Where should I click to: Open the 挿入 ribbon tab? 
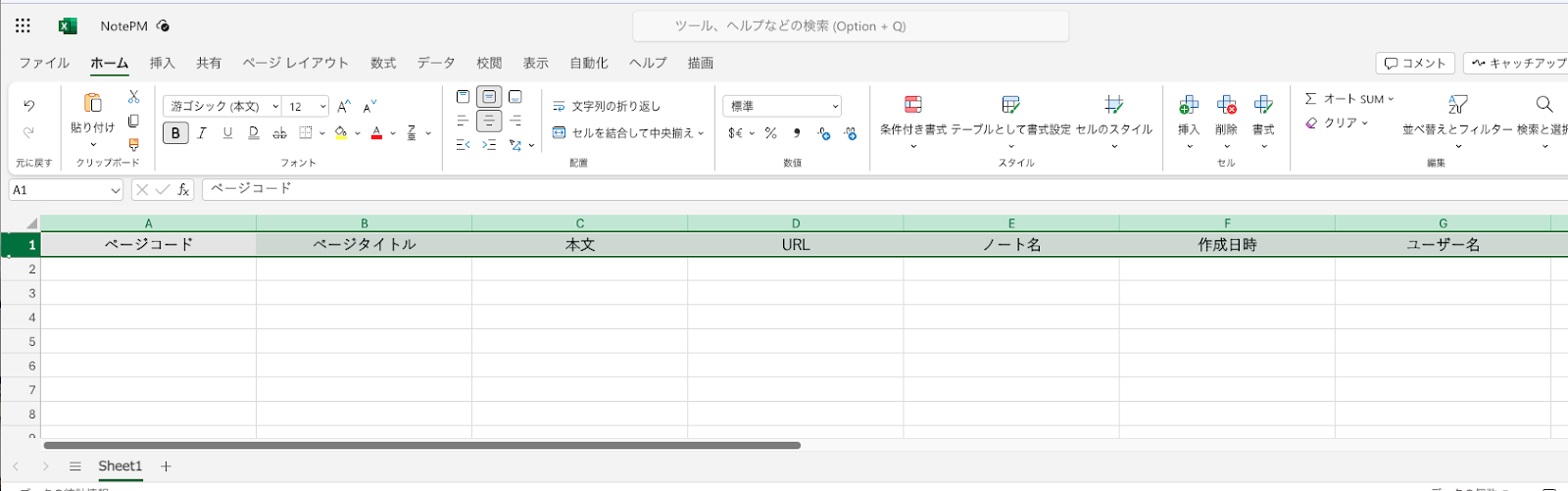pos(162,63)
